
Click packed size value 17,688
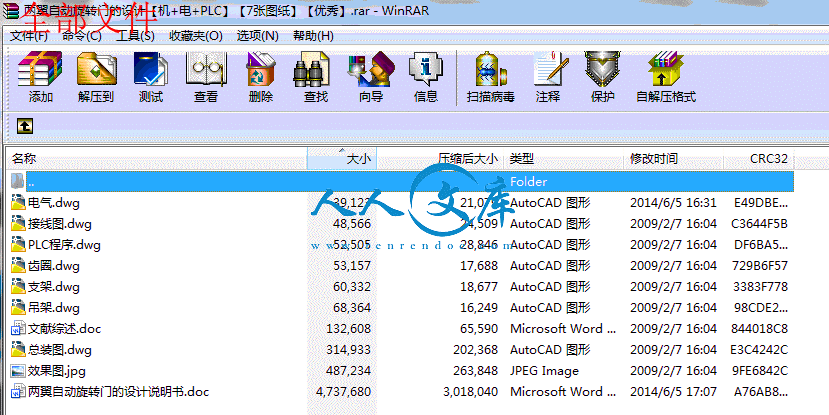(479, 265)
